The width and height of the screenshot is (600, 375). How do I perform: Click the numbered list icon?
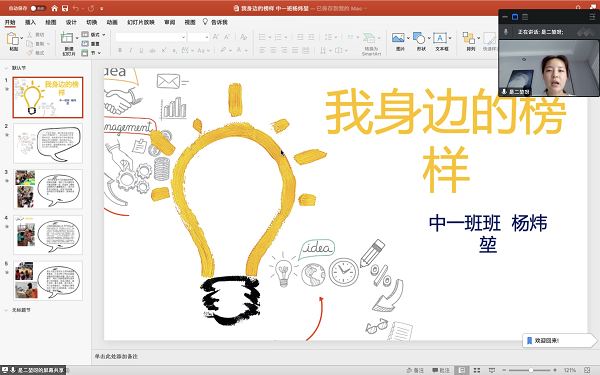click(x=278, y=37)
